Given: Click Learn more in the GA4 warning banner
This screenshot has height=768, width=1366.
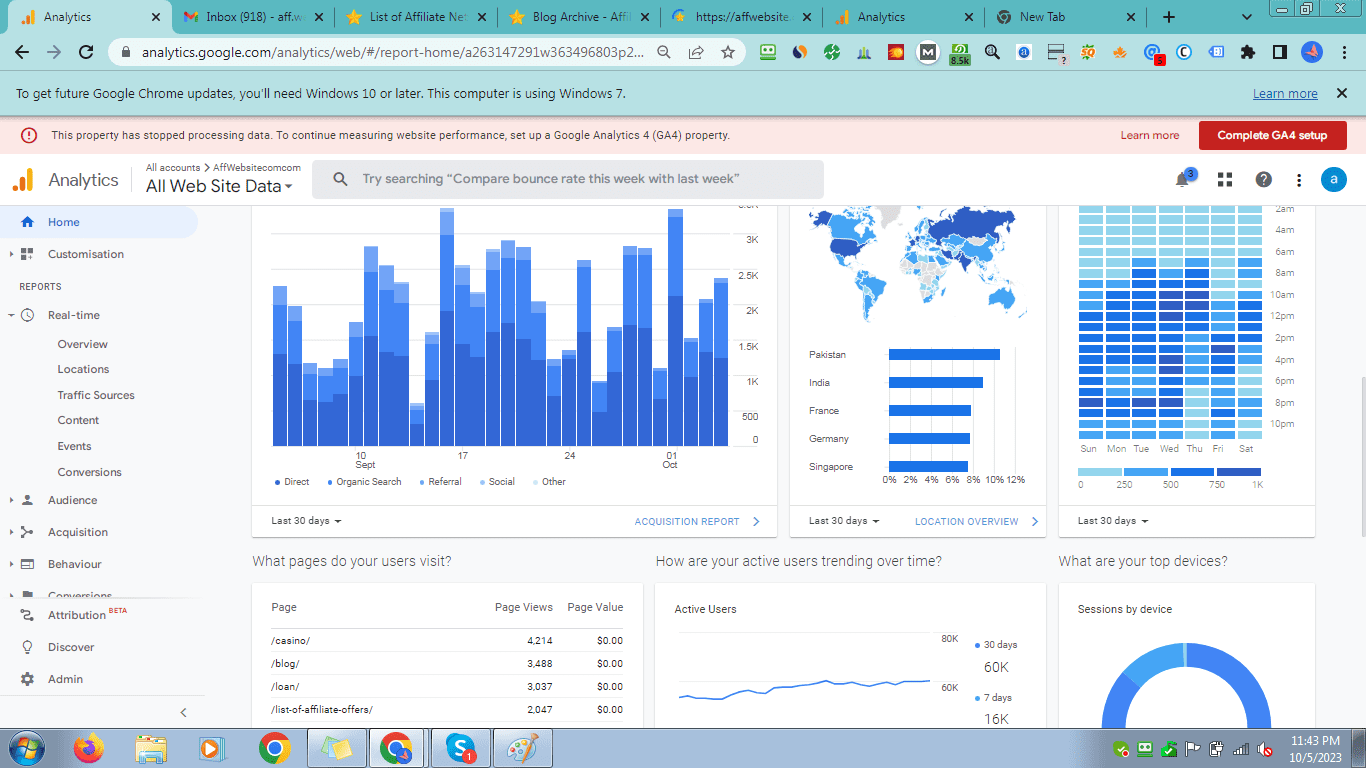Looking at the screenshot, I should [x=1149, y=135].
